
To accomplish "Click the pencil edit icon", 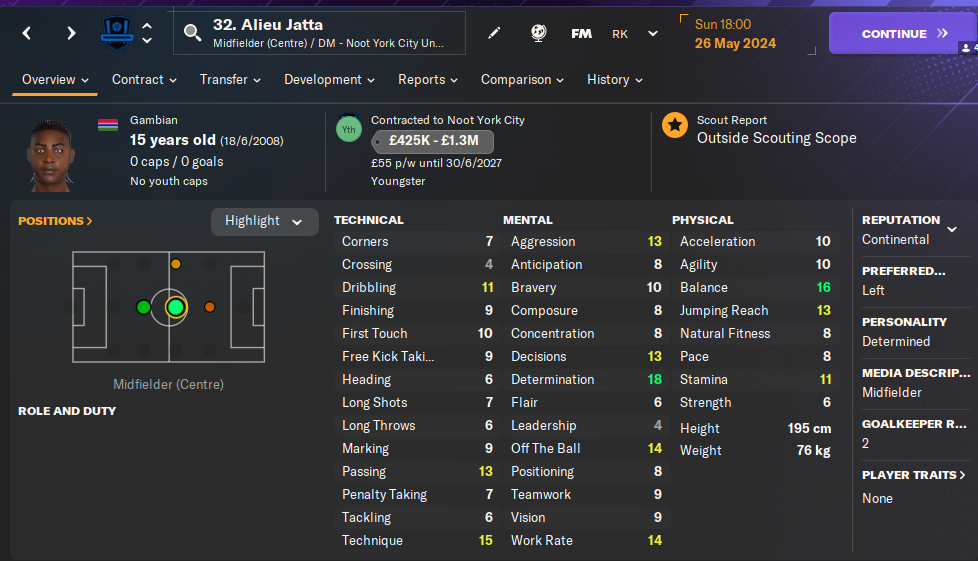I will pyautogui.click(x=494, y=33).
